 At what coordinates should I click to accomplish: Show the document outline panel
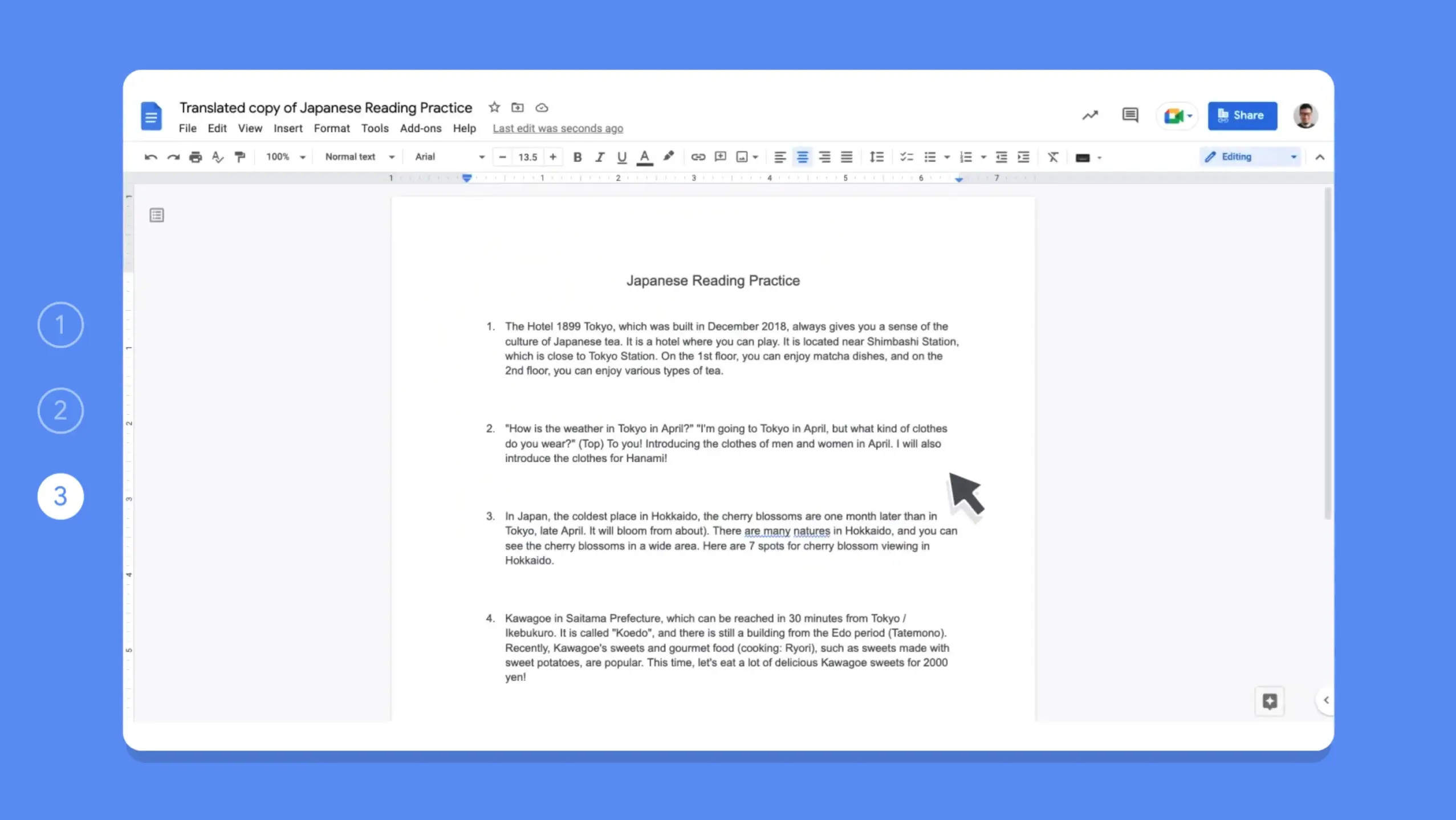(156, 215)
